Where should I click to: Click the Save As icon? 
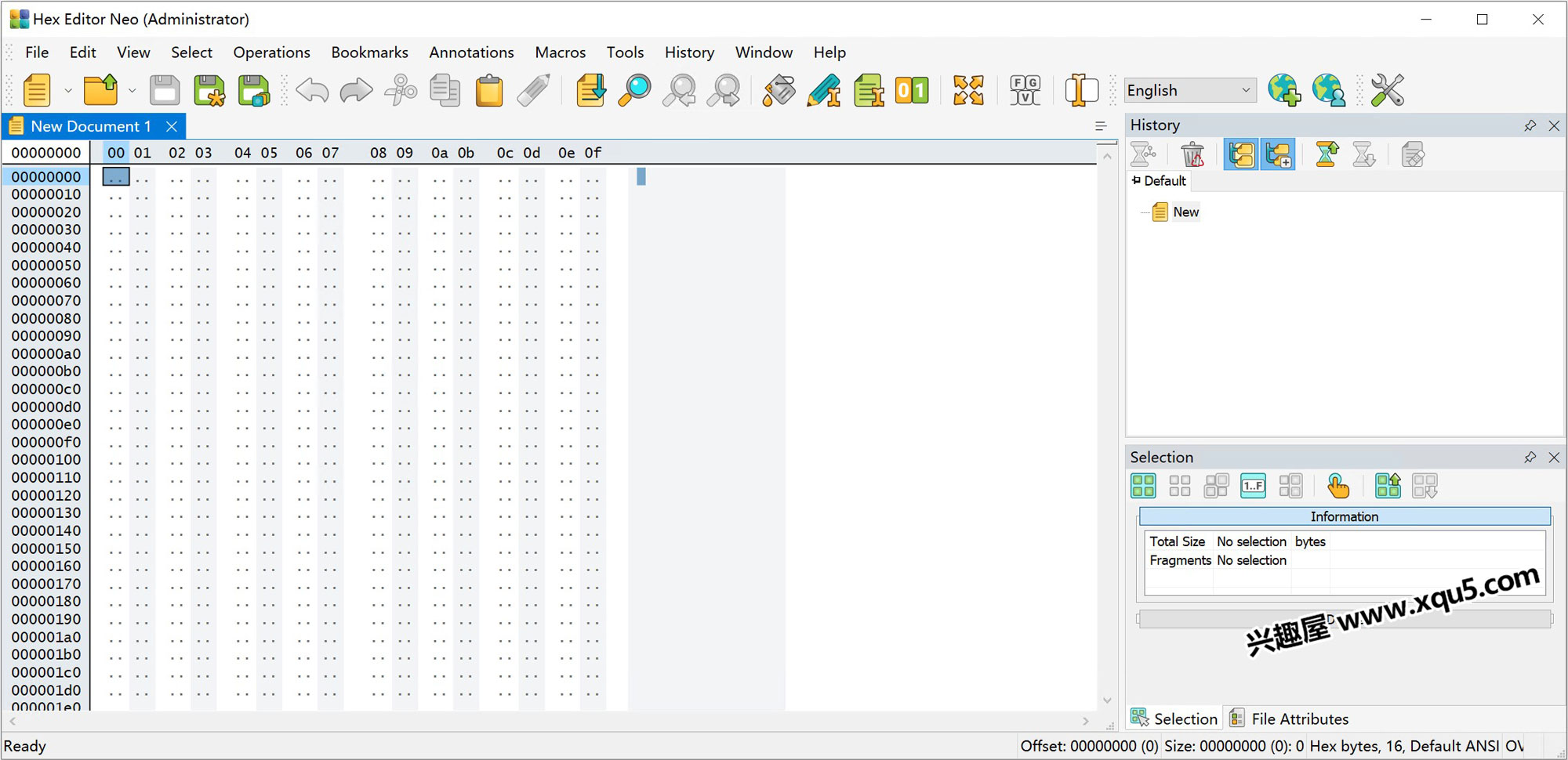tap(209, 90)
